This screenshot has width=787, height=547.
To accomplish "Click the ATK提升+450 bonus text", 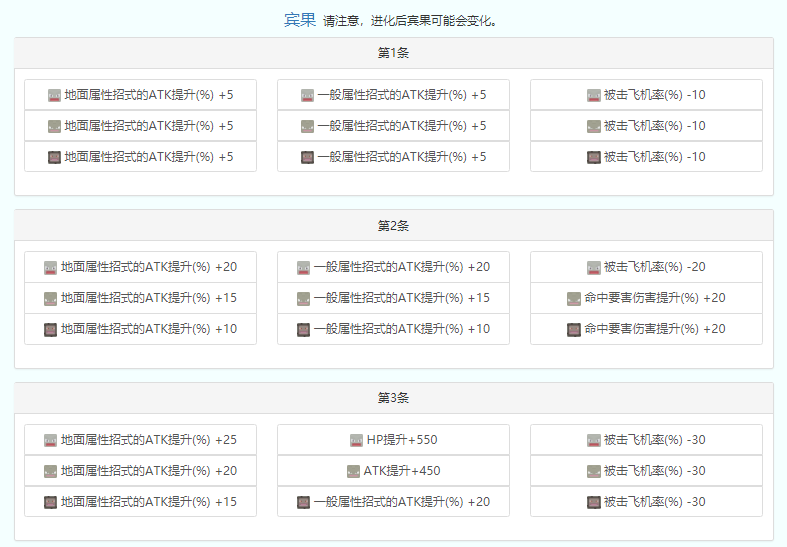I will click(x=401, y=471).
